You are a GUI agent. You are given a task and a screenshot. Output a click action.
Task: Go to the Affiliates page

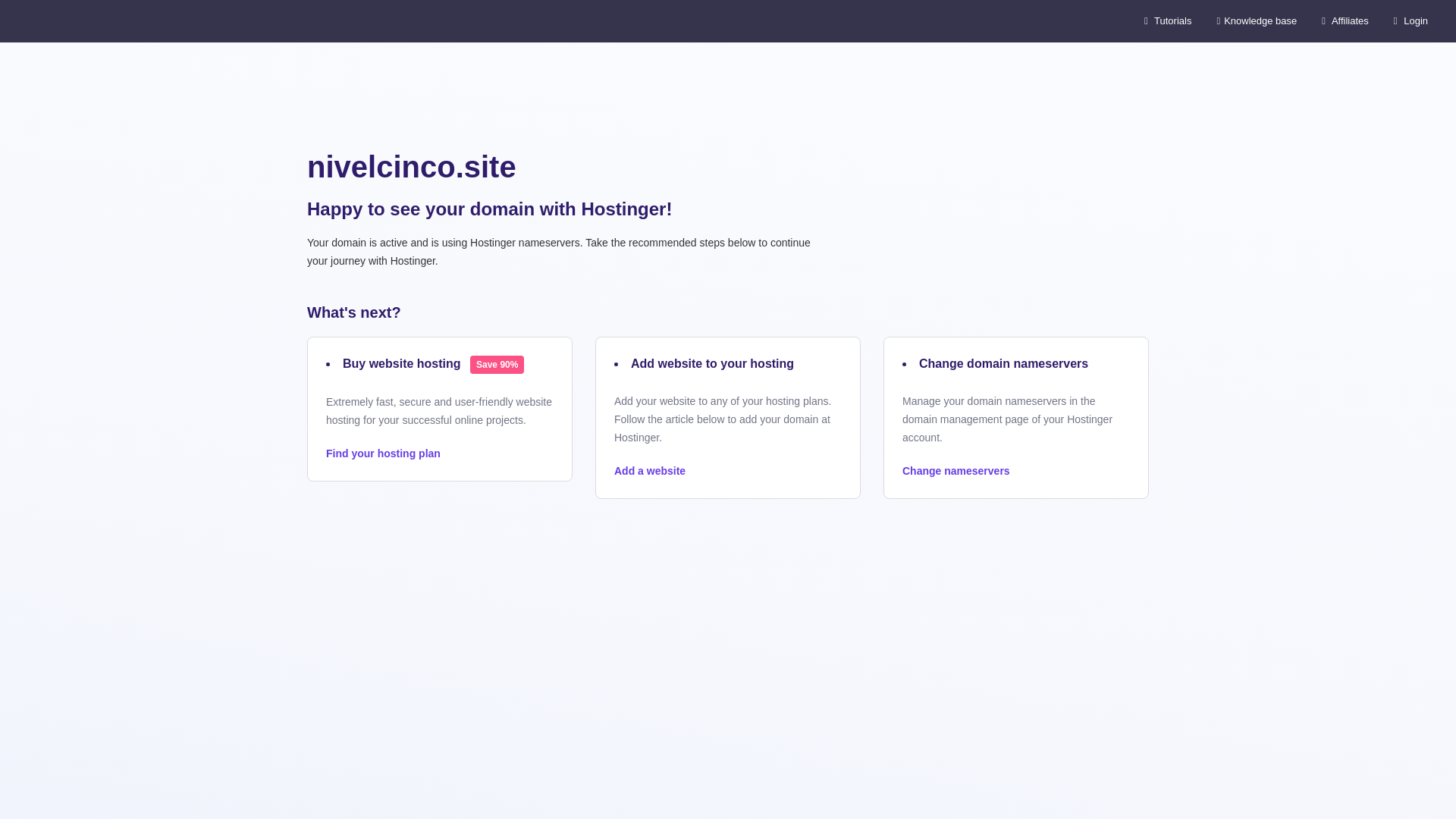pyautogui.click(x=1345, y=21)
